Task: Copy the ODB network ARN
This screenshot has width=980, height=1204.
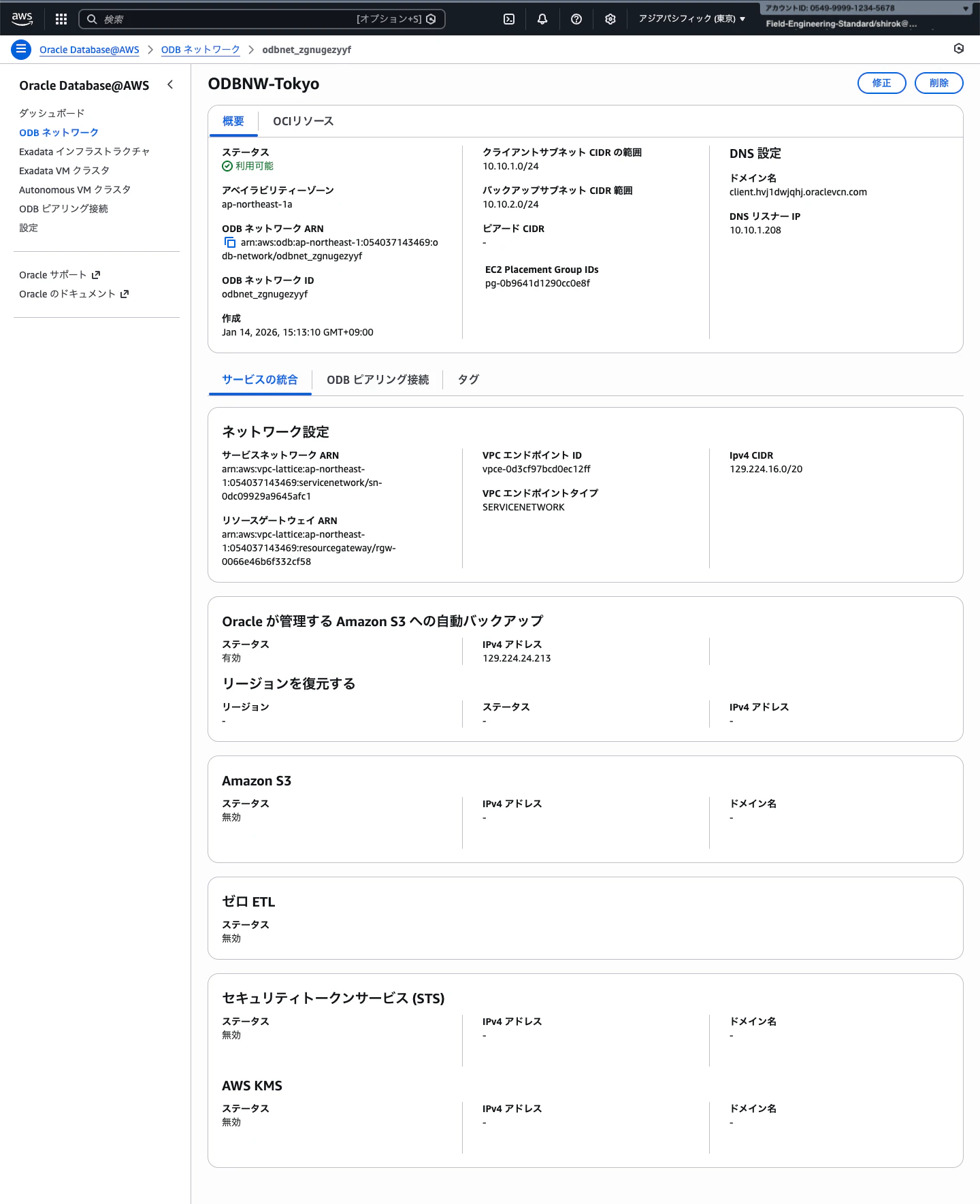Action: pos(230,242)
